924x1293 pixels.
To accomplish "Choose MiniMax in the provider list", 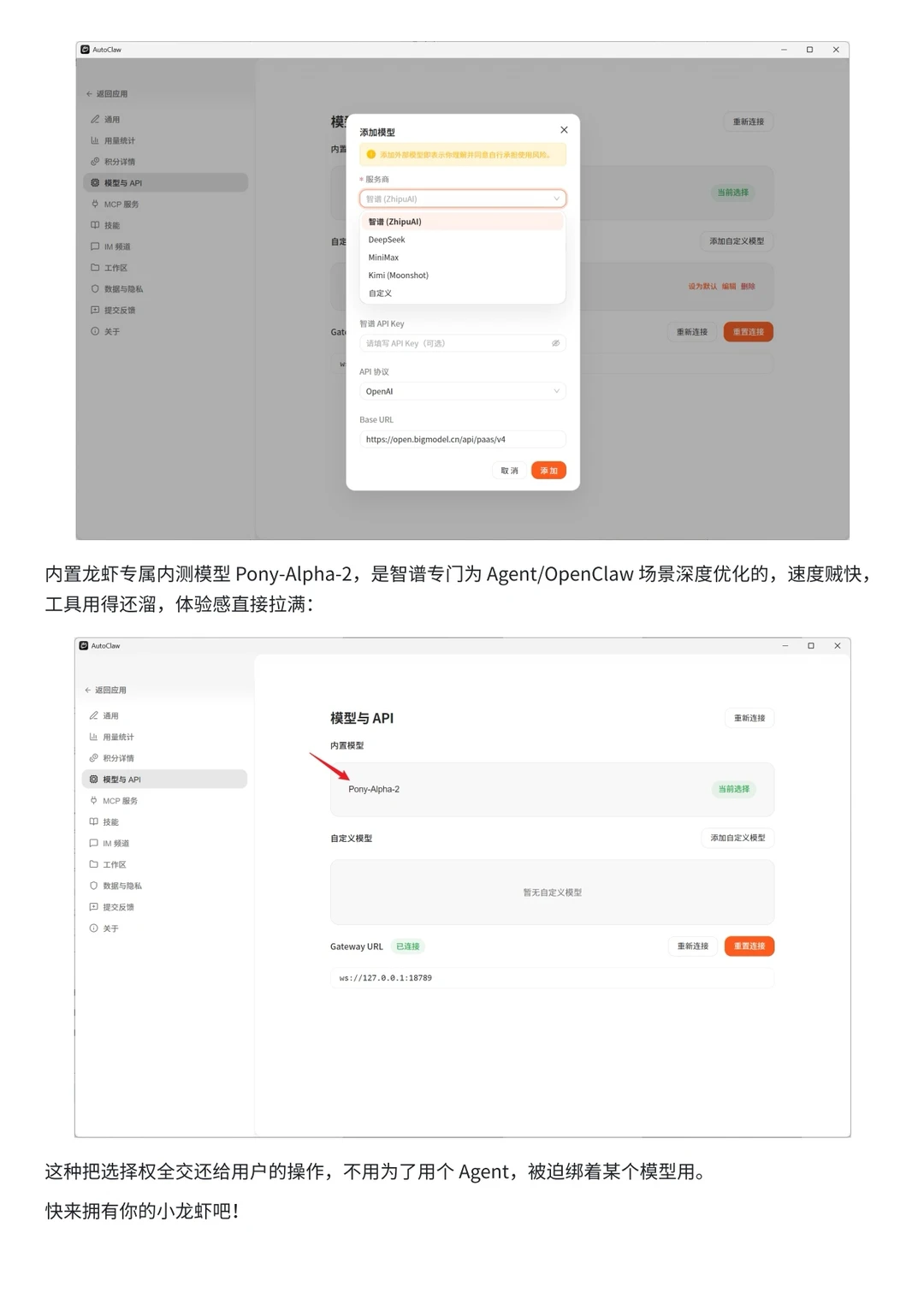I will (x=463, y=258).
